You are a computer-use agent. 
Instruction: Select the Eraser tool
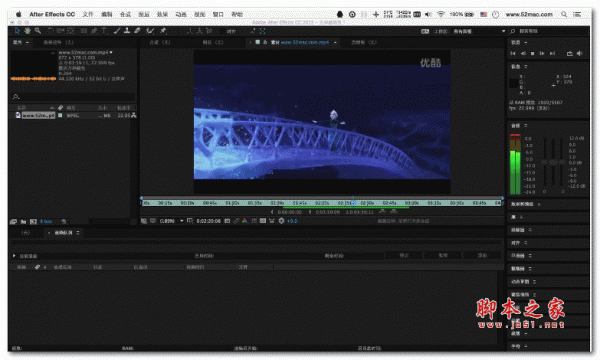[137, 31]
